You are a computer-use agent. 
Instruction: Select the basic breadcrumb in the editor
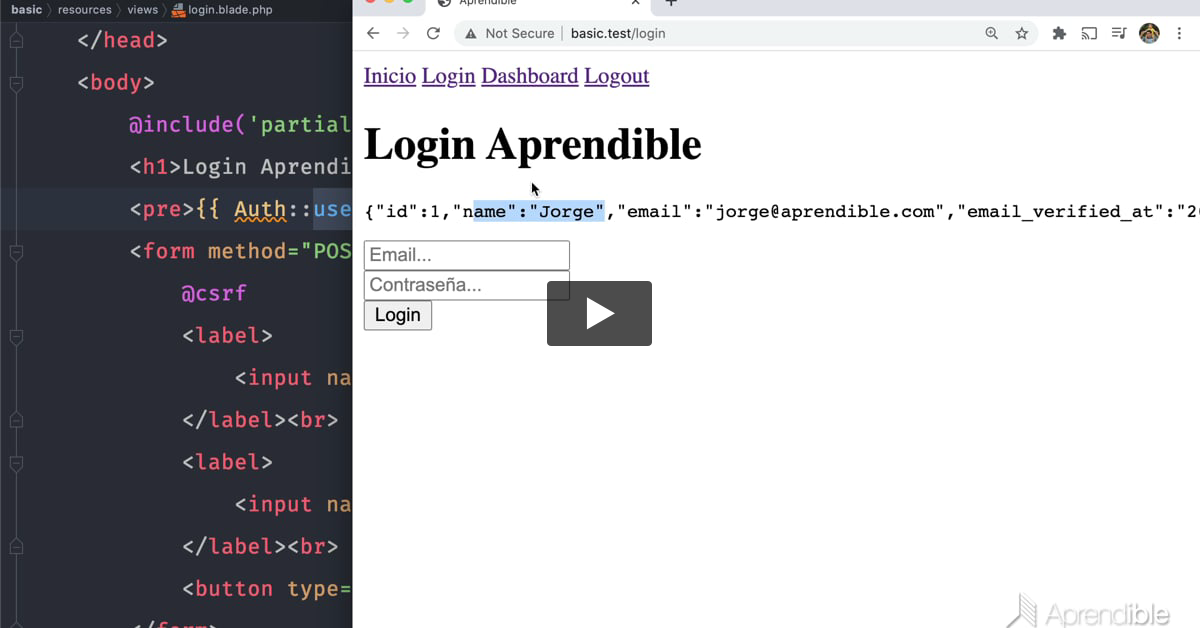[x=26, y=9]
